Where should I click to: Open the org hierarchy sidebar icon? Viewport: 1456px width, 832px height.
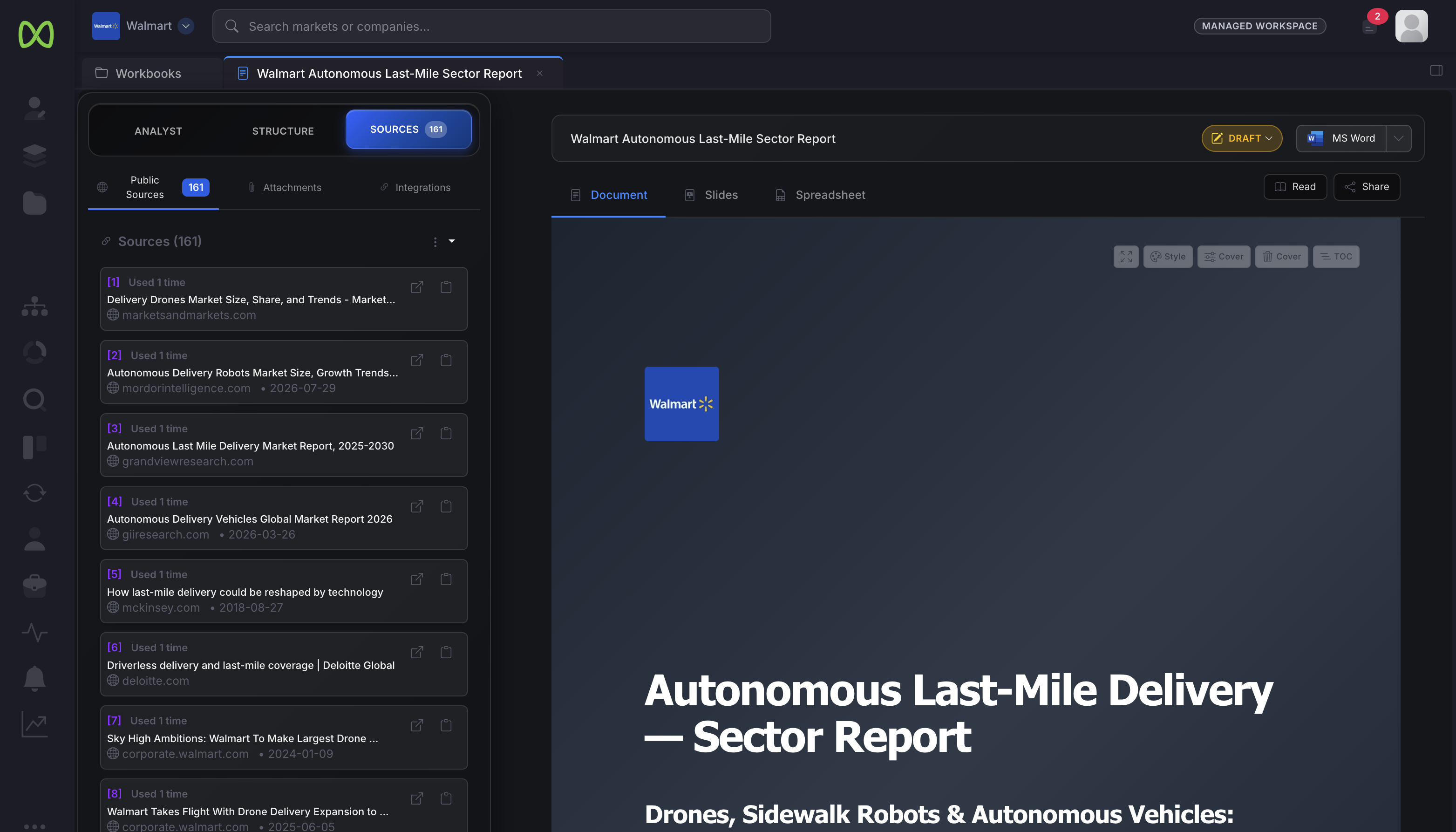(x=35, y=306)
